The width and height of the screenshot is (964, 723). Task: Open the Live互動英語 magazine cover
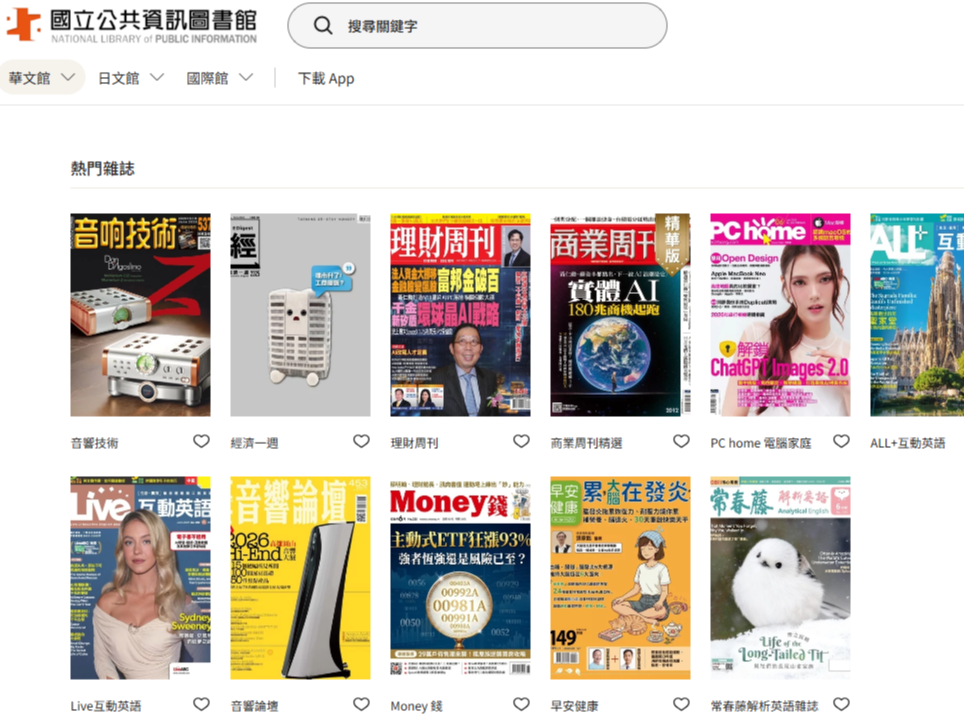tap(140, 578)
